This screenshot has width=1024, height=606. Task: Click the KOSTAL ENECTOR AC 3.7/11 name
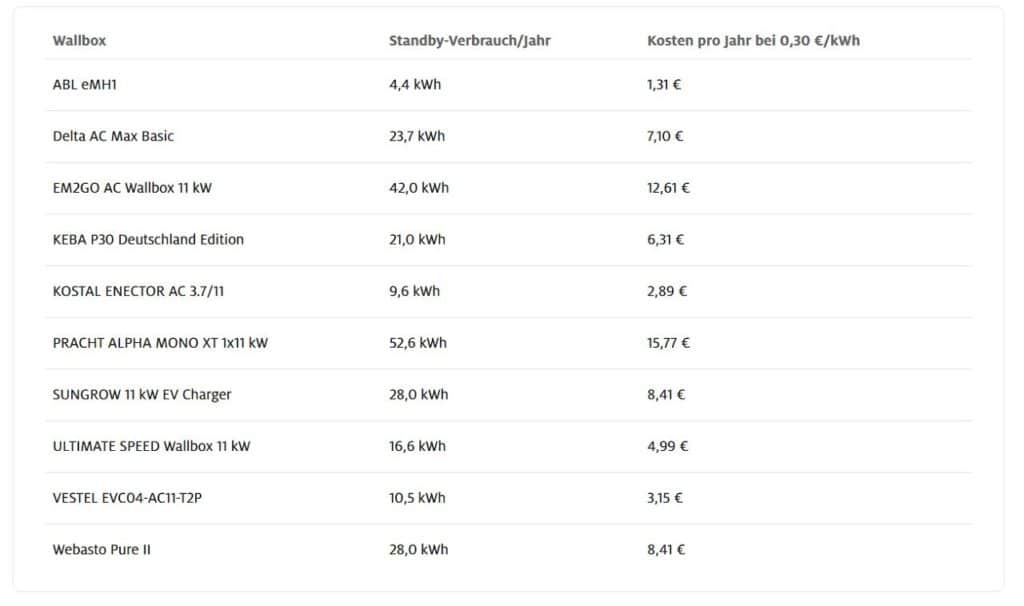(138, 291)
